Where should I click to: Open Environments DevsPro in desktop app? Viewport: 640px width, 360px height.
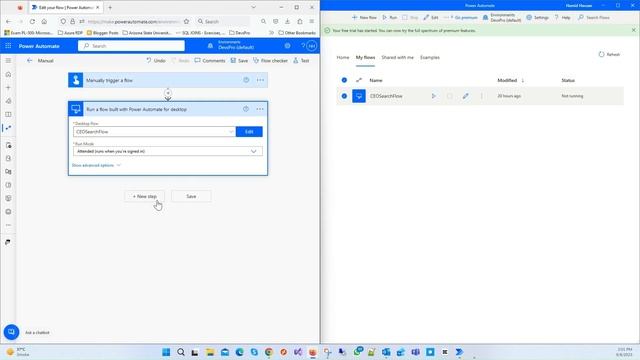click(x=502, y=18)
